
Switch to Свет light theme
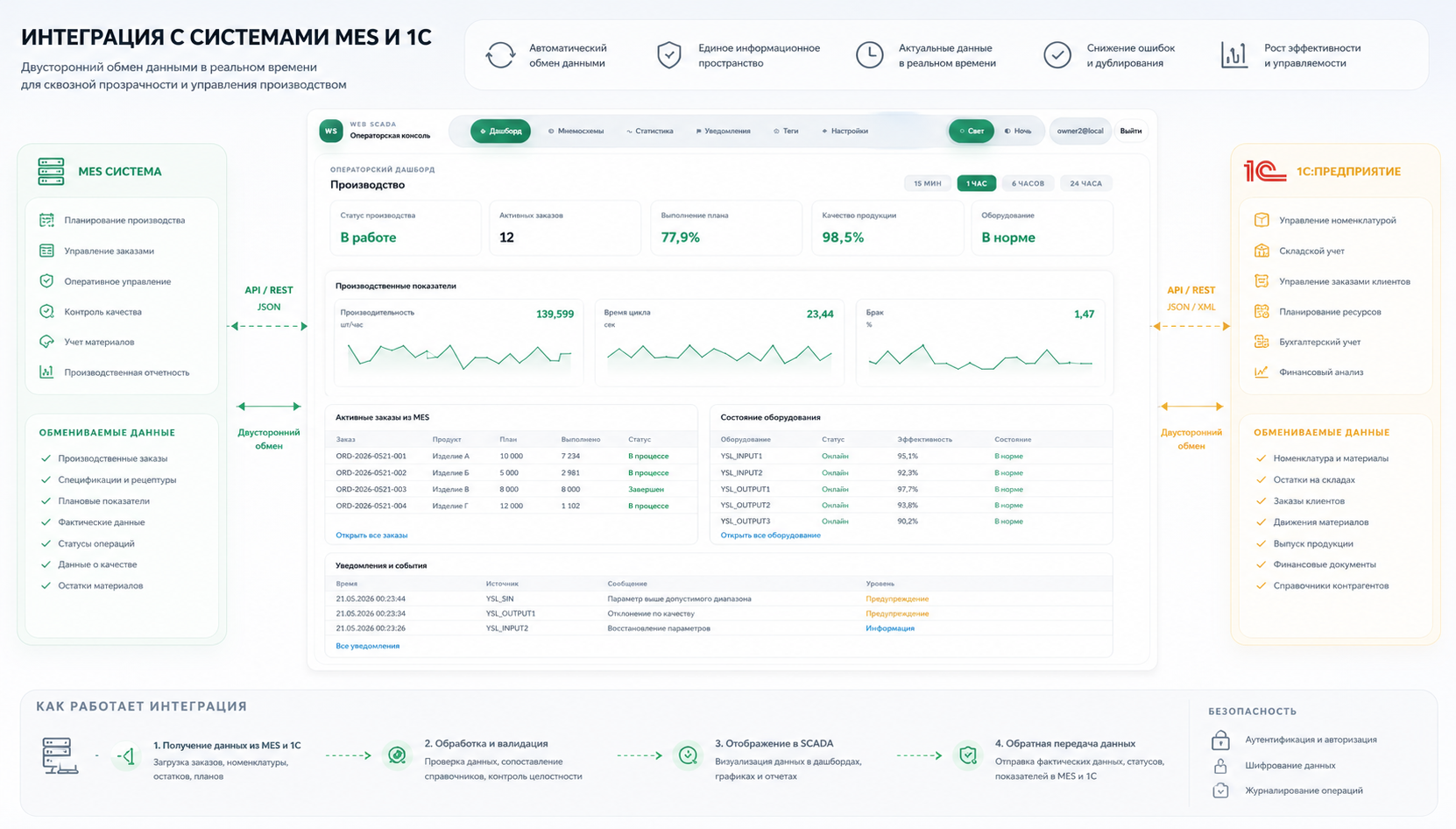pos(972,131)
